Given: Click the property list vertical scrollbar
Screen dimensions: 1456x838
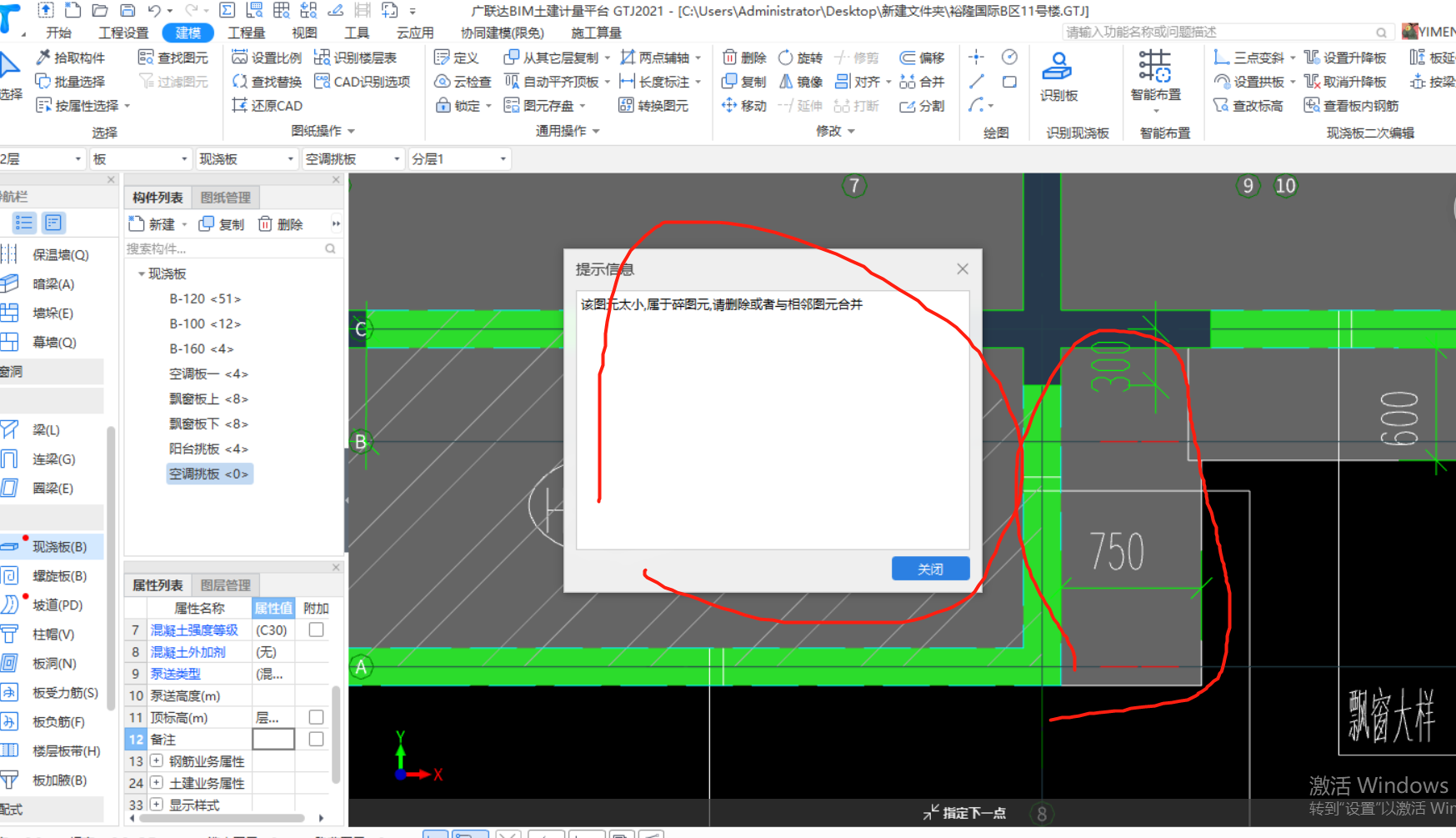Looking at the screenshot, I should (336, 734).
